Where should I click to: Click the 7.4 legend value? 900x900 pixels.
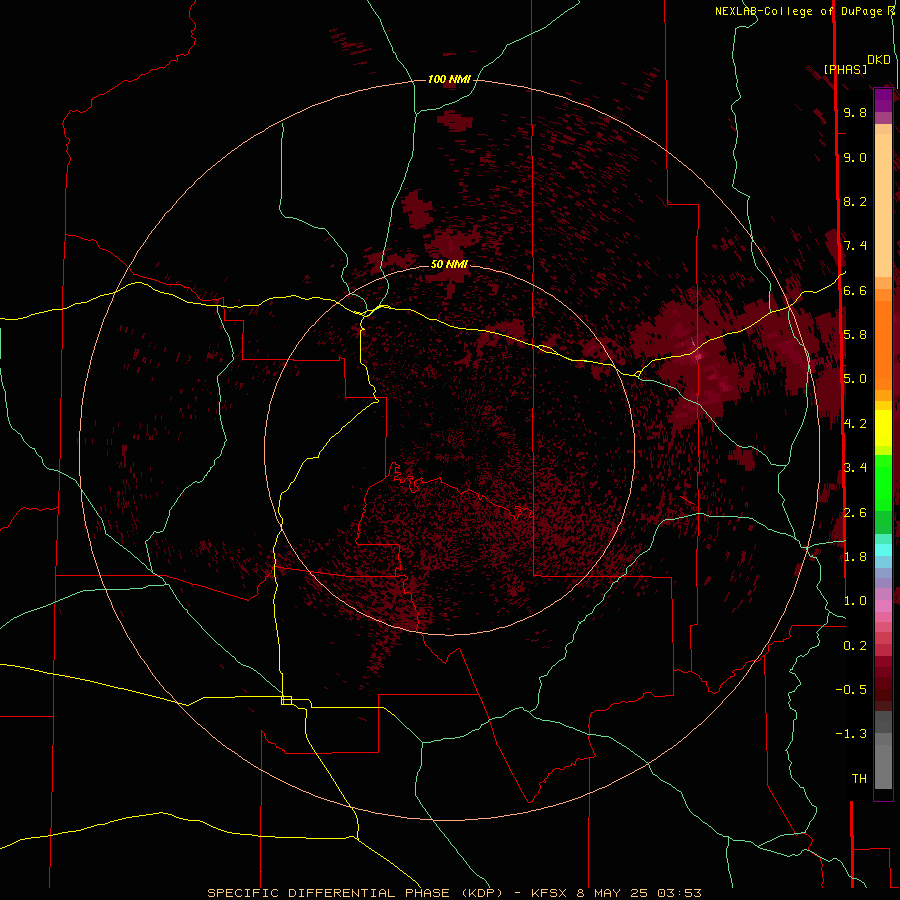coord(855,246)
